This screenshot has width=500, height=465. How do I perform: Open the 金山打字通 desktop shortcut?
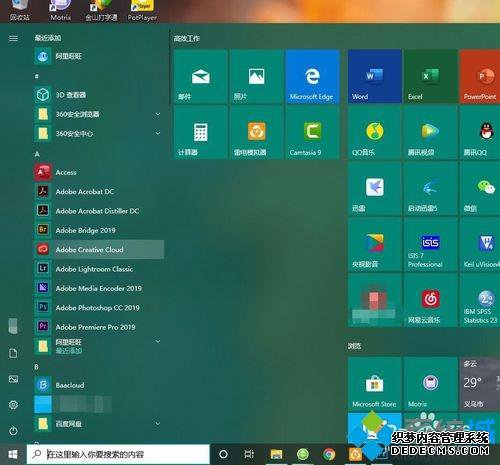101,10
